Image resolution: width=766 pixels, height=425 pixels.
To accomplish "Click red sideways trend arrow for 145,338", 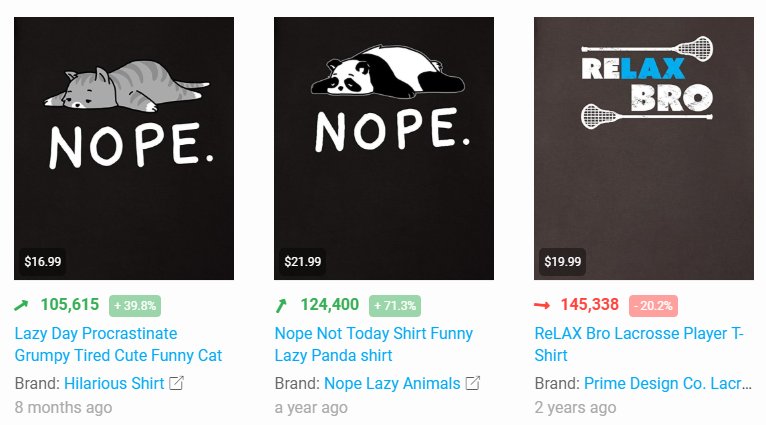I will point(542,305).
